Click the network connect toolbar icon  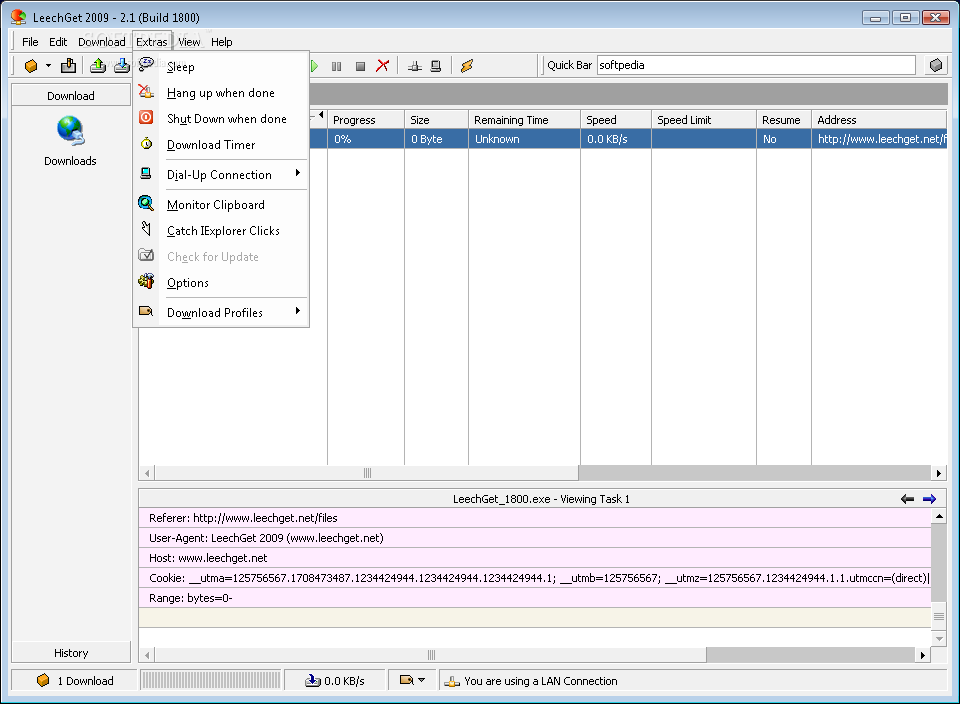pos(414,66)
